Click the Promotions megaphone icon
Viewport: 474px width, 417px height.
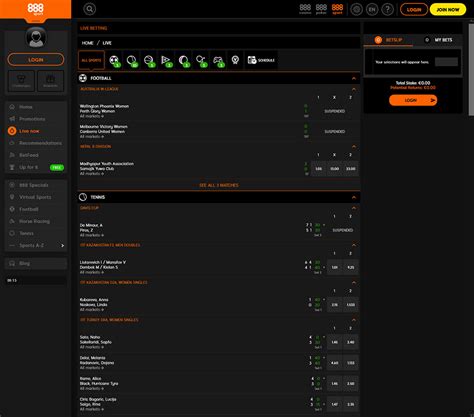click(12, 119)
